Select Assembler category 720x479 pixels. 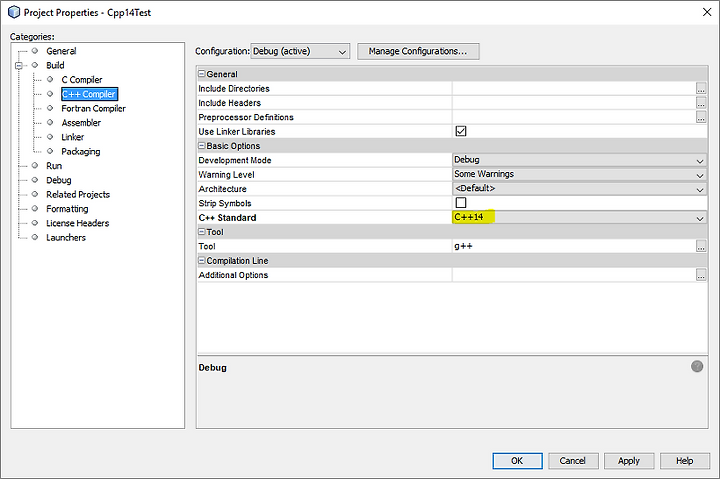pyautogui.click(x=81, y=123)
